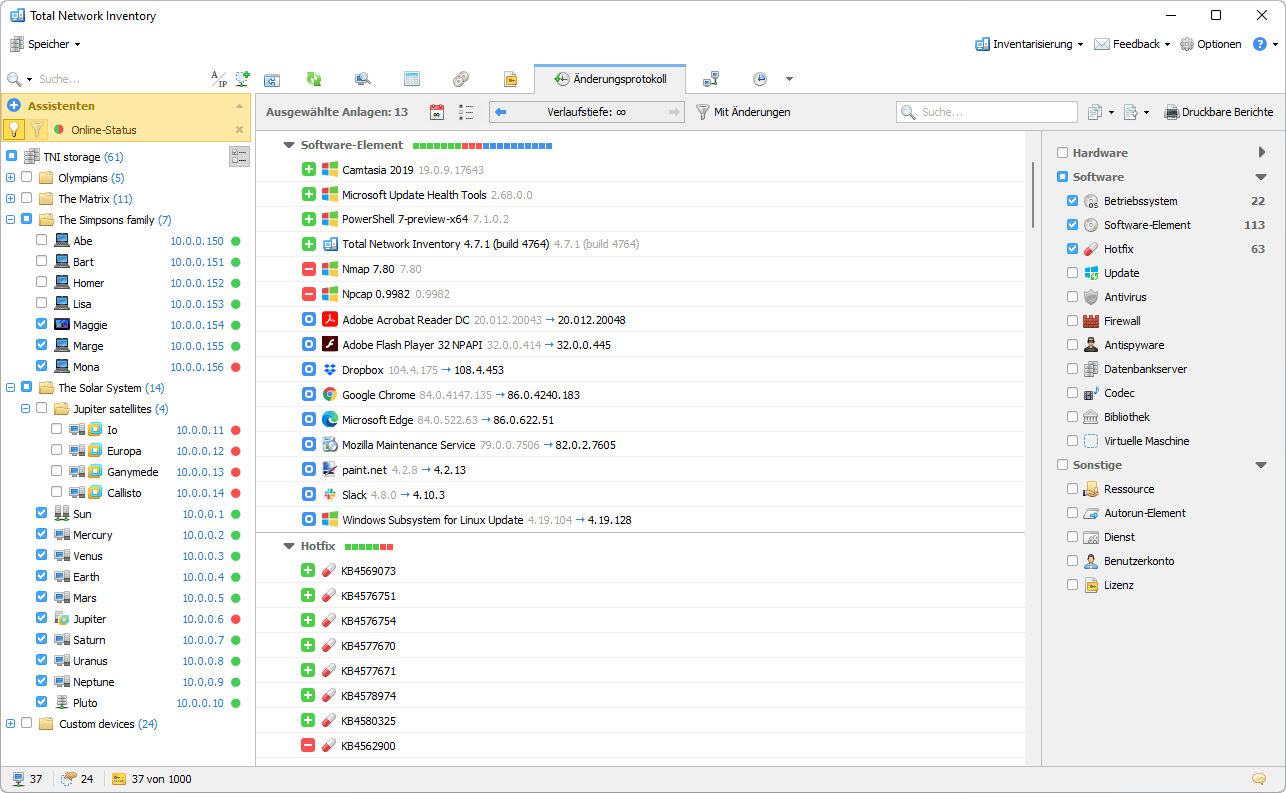The width and height of the screenshot is (1286, 793).
Task: Click the chat bubble icon in status bar
Action: (1259, 779)
